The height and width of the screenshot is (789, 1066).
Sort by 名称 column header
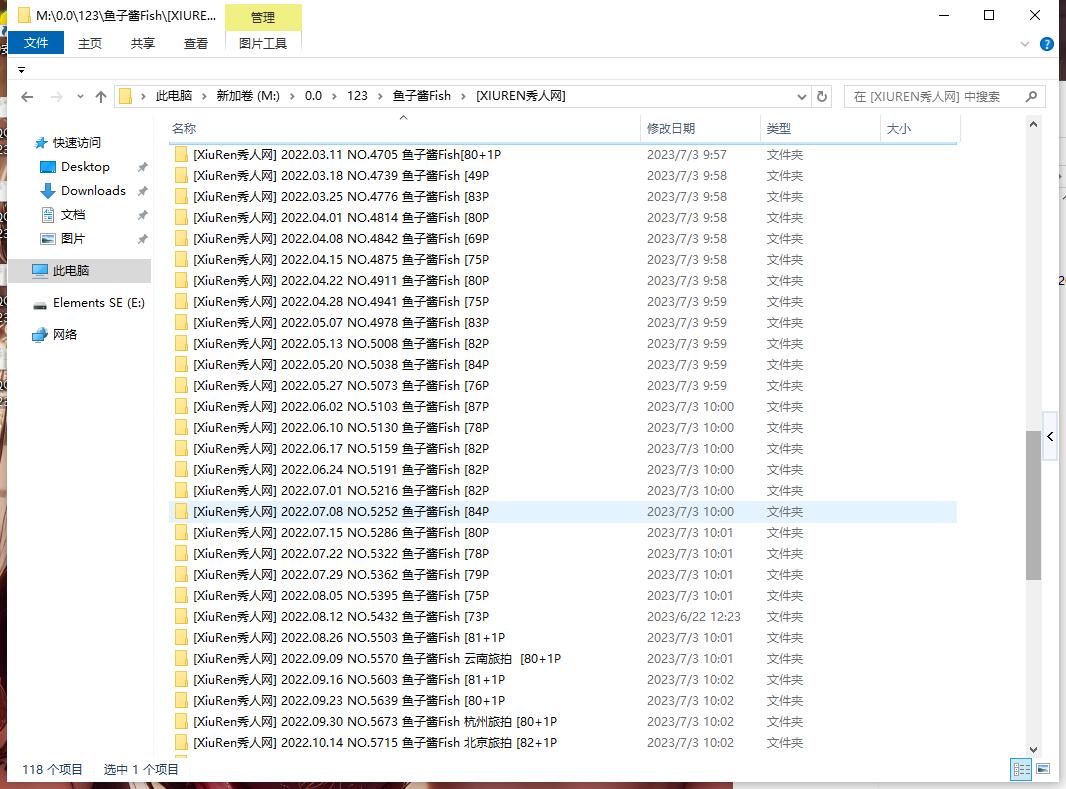(x=404, y=128)
